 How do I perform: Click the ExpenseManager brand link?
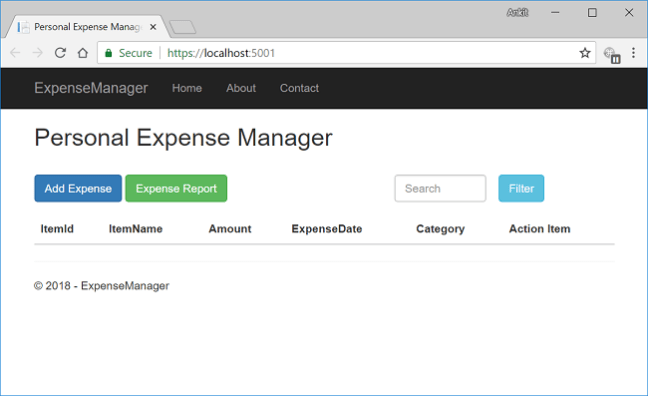(x=91, y=88)
